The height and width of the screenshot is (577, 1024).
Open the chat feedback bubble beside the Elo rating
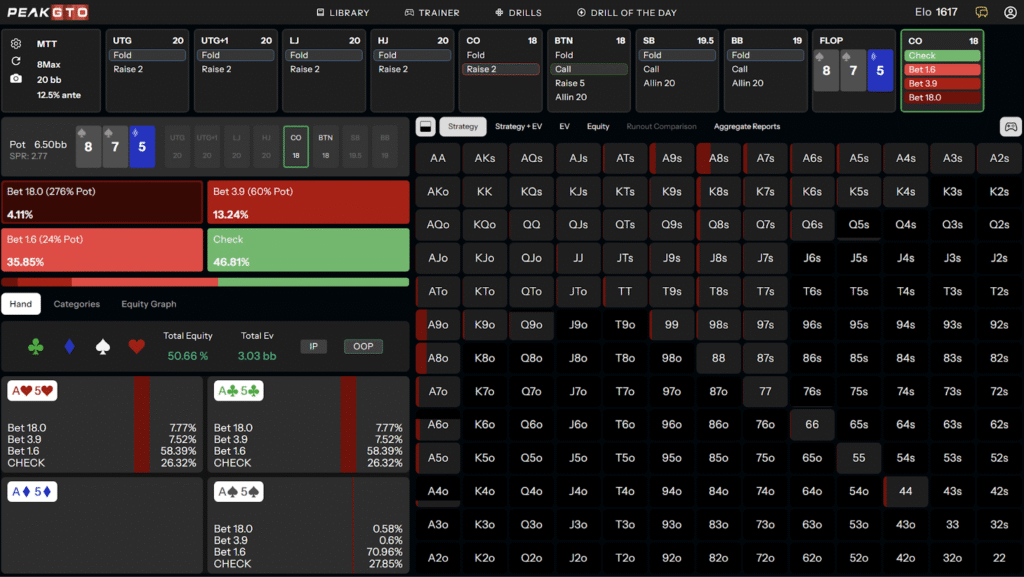coord(980,12)
